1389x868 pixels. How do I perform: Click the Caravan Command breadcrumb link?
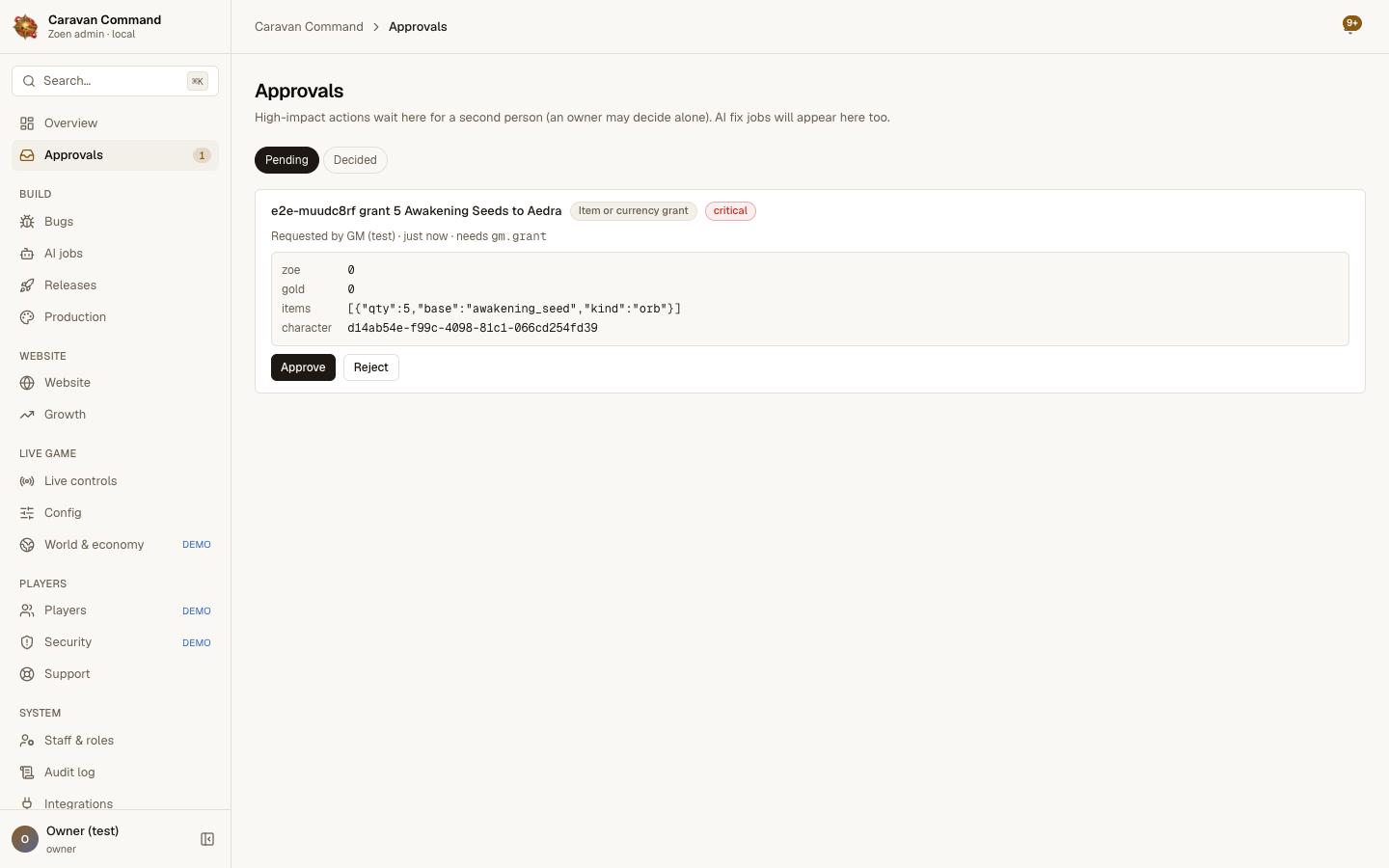[309, 27]
